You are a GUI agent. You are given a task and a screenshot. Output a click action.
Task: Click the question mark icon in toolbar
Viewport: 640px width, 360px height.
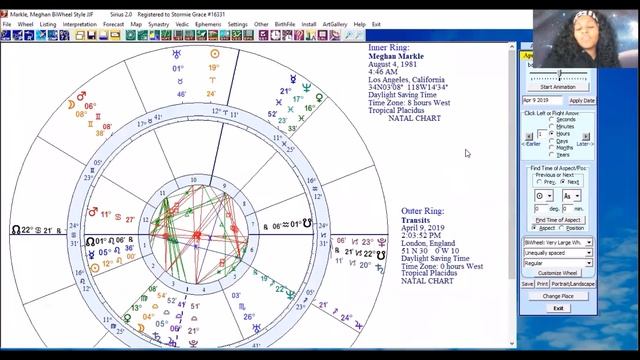click(x=299, y=36)
